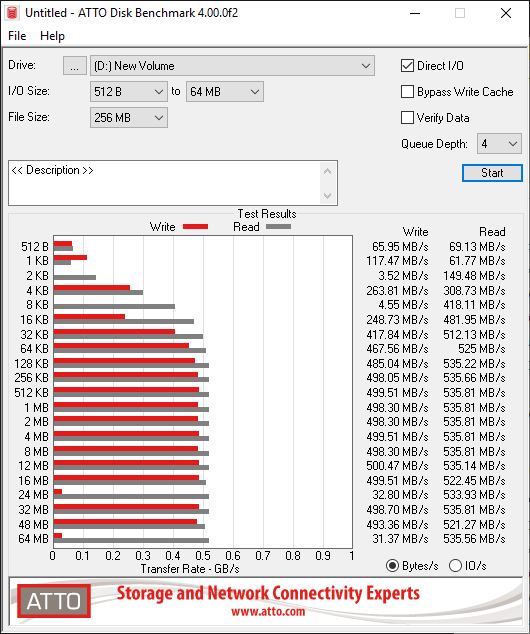Viewport: 530px width, 634px height.
Task: Click the Description box scroll down arrow
Action: pyautogui.click(x=327, y=196)
